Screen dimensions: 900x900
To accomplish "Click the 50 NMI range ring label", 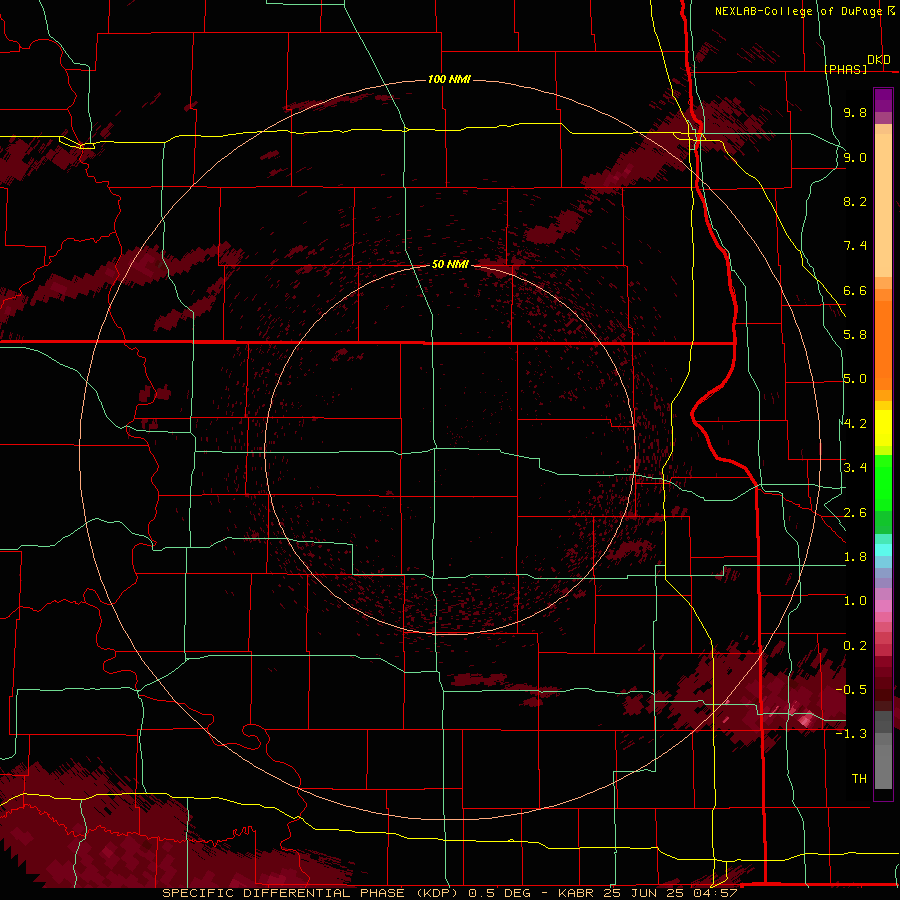I will [450, 264].
